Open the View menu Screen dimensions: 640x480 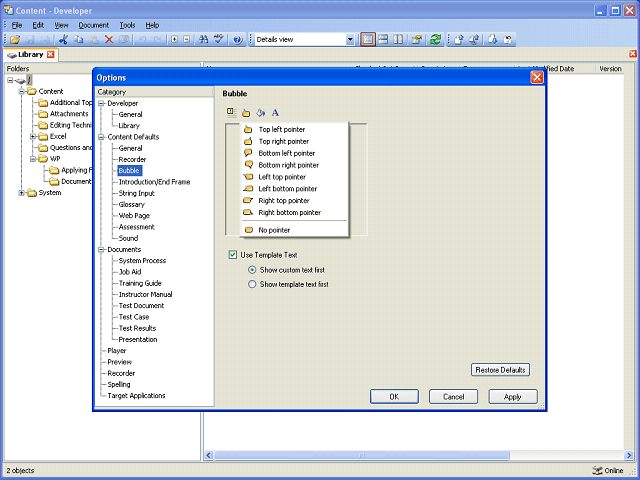pyautogui.click(x=61, y=25)
